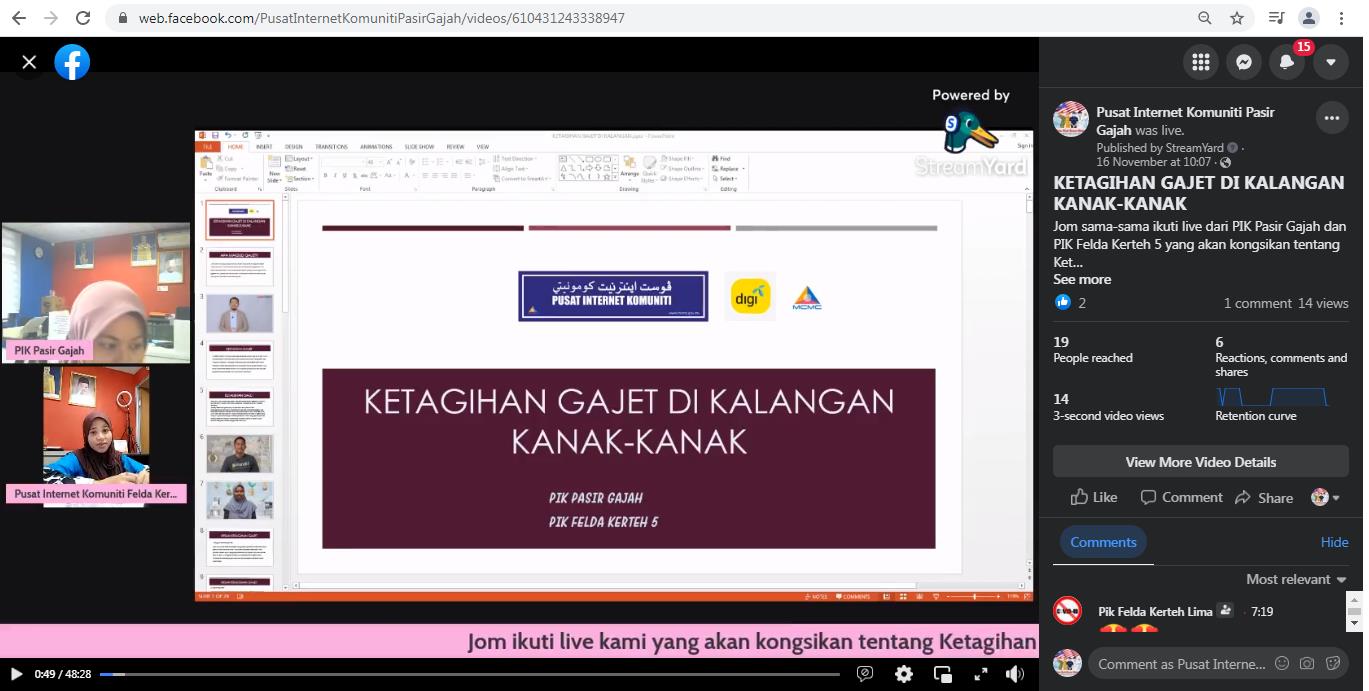Click the video progress seek bar
This screenshot has width=1369, height=691.
tap(470, 674)
